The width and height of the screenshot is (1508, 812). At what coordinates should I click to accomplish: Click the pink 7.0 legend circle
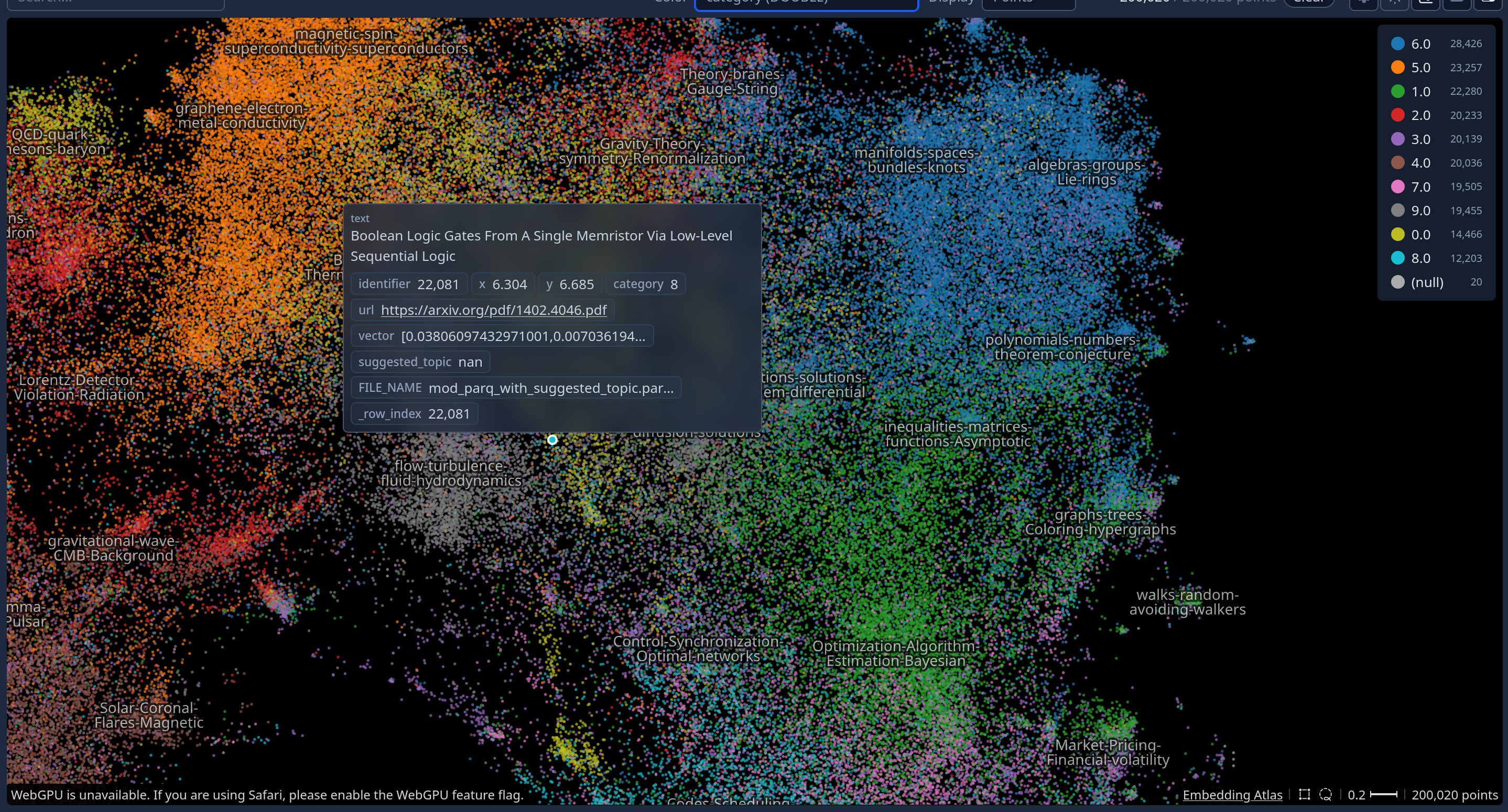(1397, 186)
